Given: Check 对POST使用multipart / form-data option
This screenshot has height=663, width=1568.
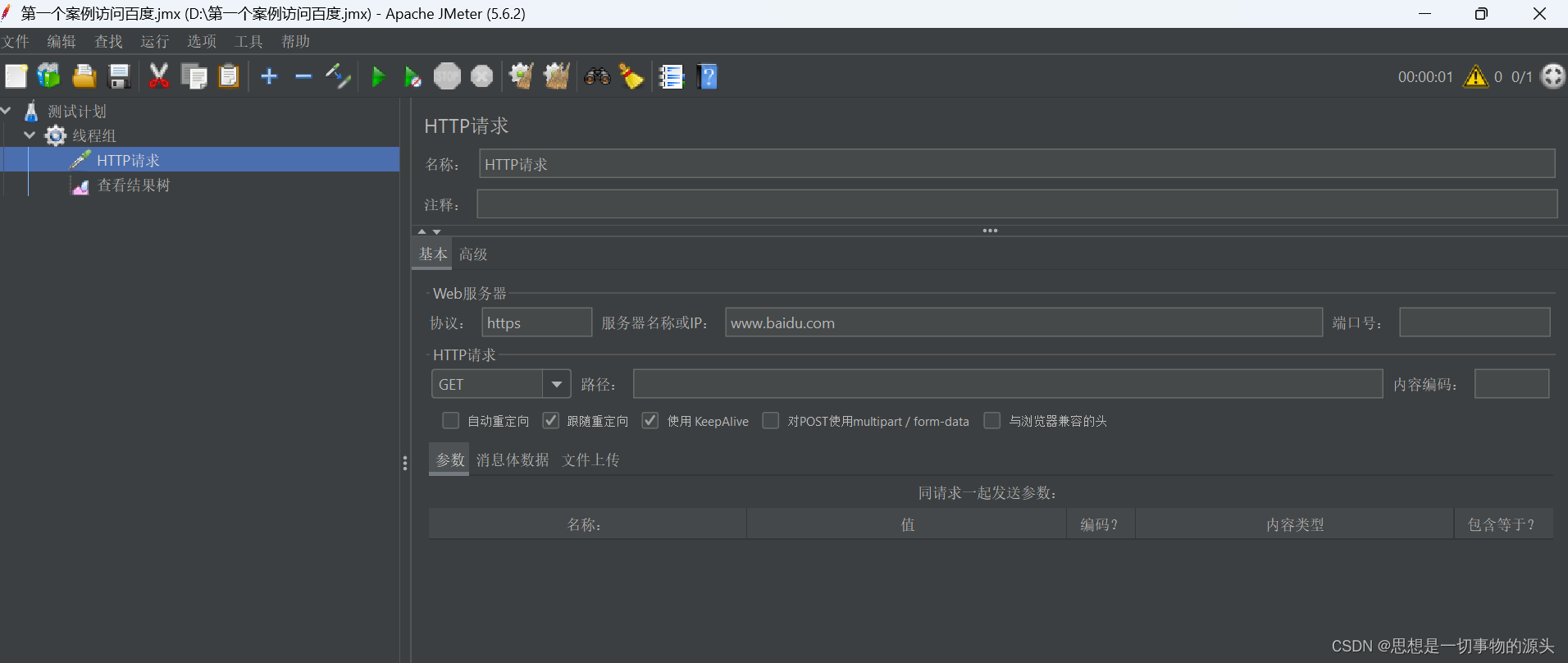Looking at the screenshot, I should pos(770,421).
